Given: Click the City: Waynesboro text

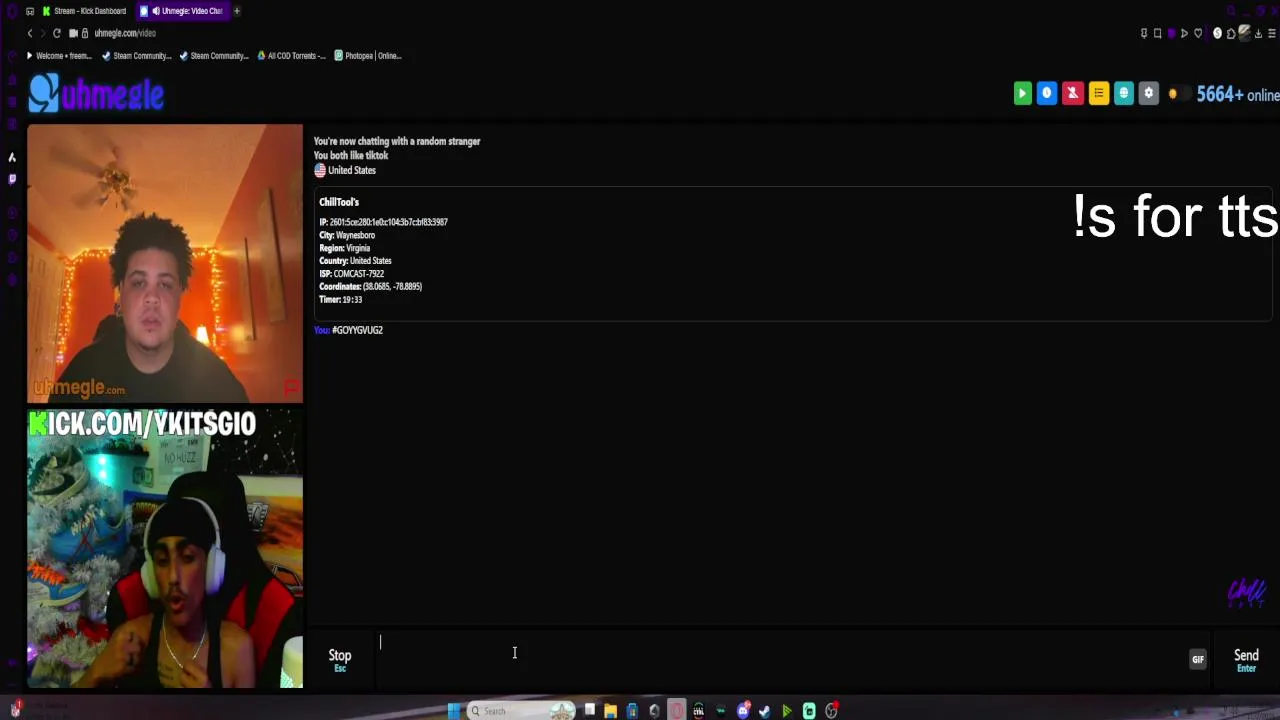Looking at the screenshot, I should click(x=347, y=235).
